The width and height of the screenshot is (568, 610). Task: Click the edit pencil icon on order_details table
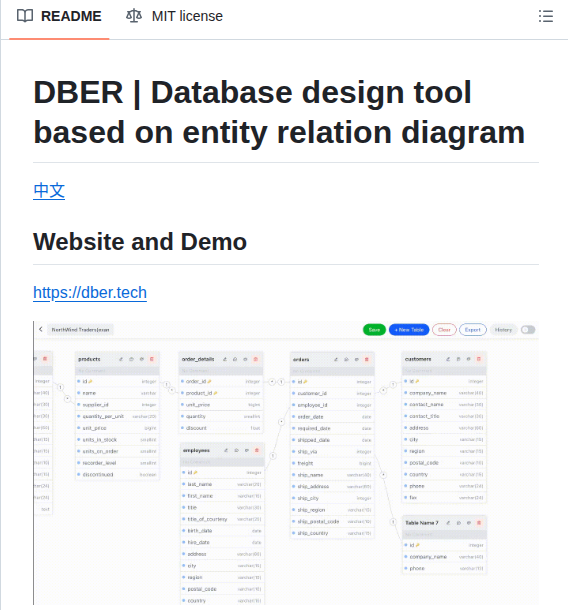click(x=224, y=359)
